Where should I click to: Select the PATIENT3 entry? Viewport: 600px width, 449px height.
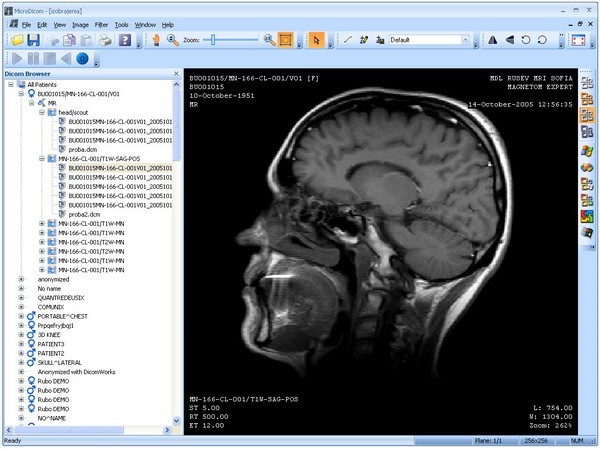[51, 344]
